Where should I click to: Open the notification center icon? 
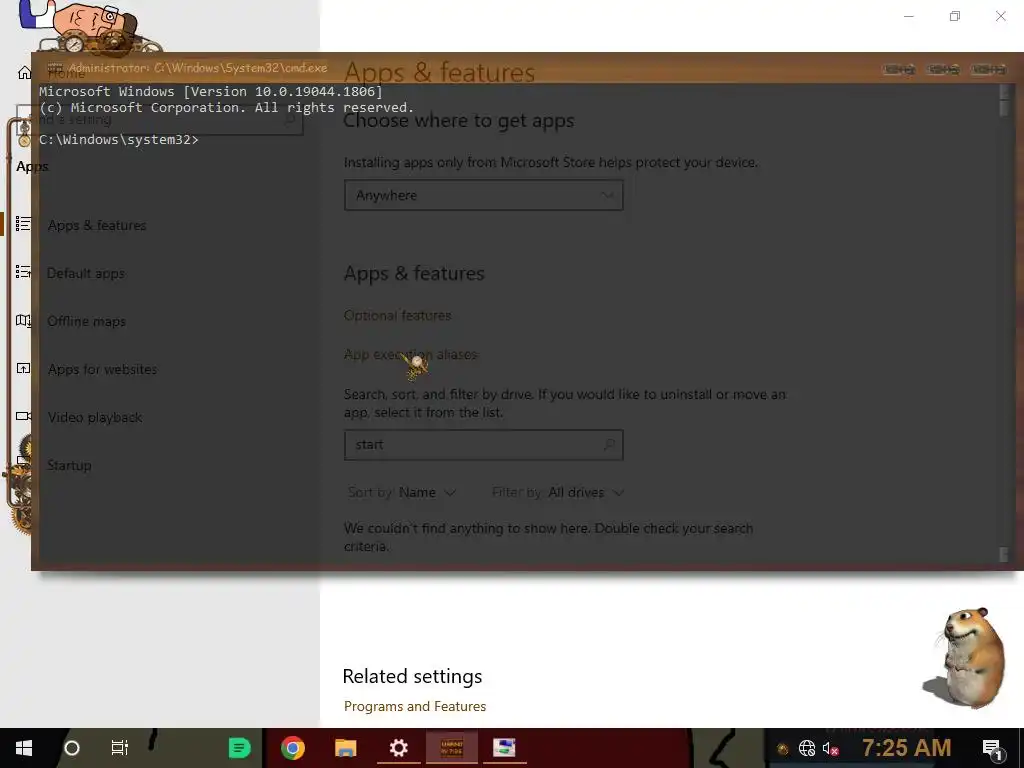click(993, 748)
